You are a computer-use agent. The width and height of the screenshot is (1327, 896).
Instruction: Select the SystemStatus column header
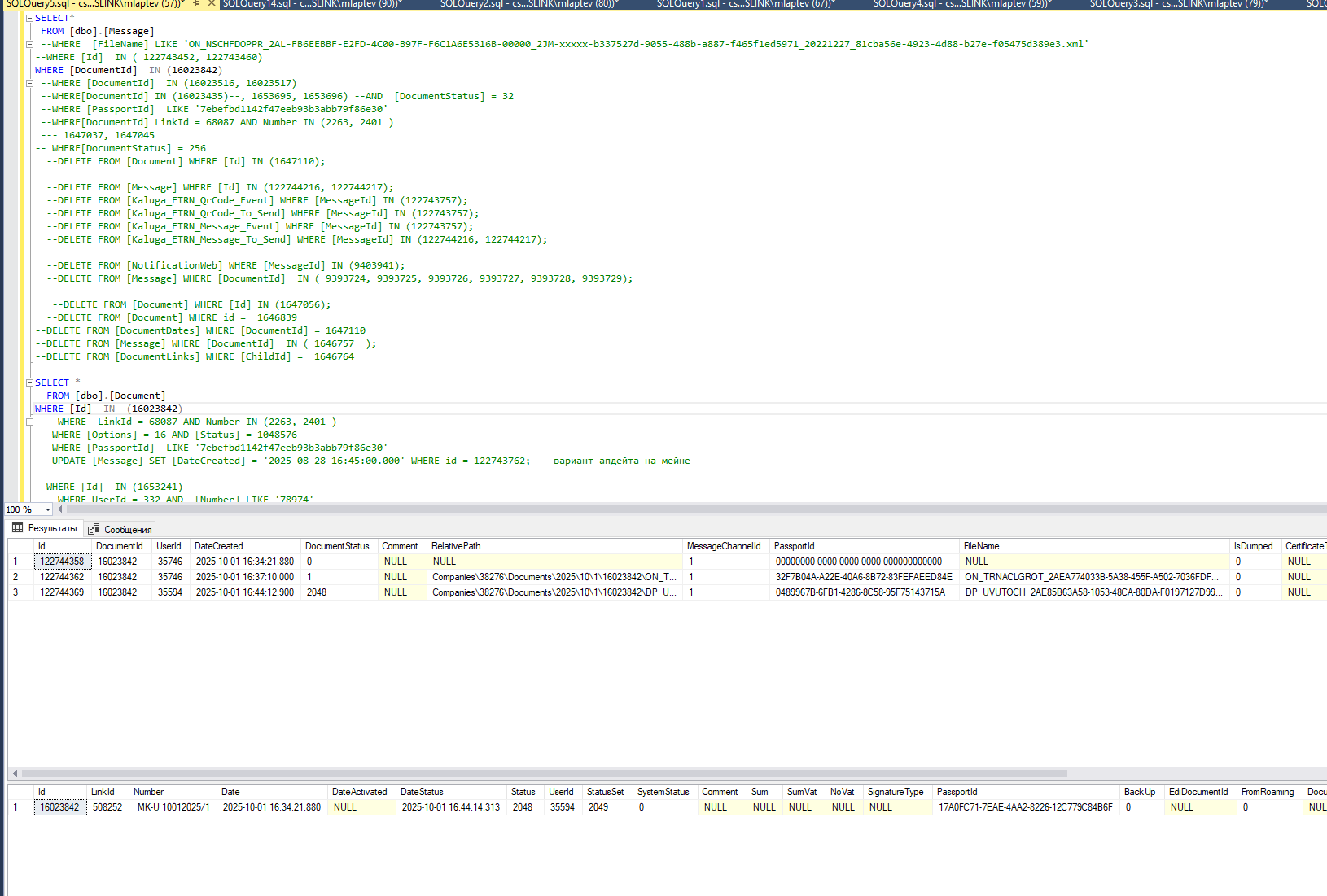point(663,792)
